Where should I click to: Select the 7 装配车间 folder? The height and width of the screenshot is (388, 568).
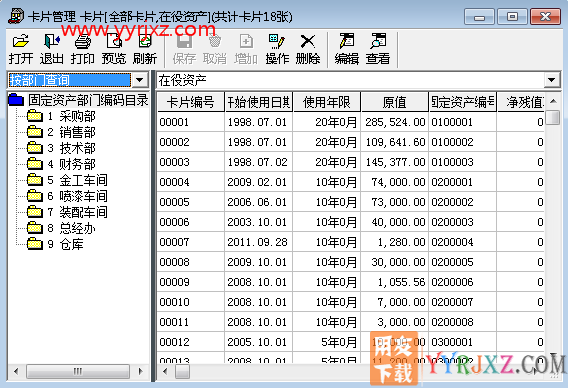tap(67, 212)
